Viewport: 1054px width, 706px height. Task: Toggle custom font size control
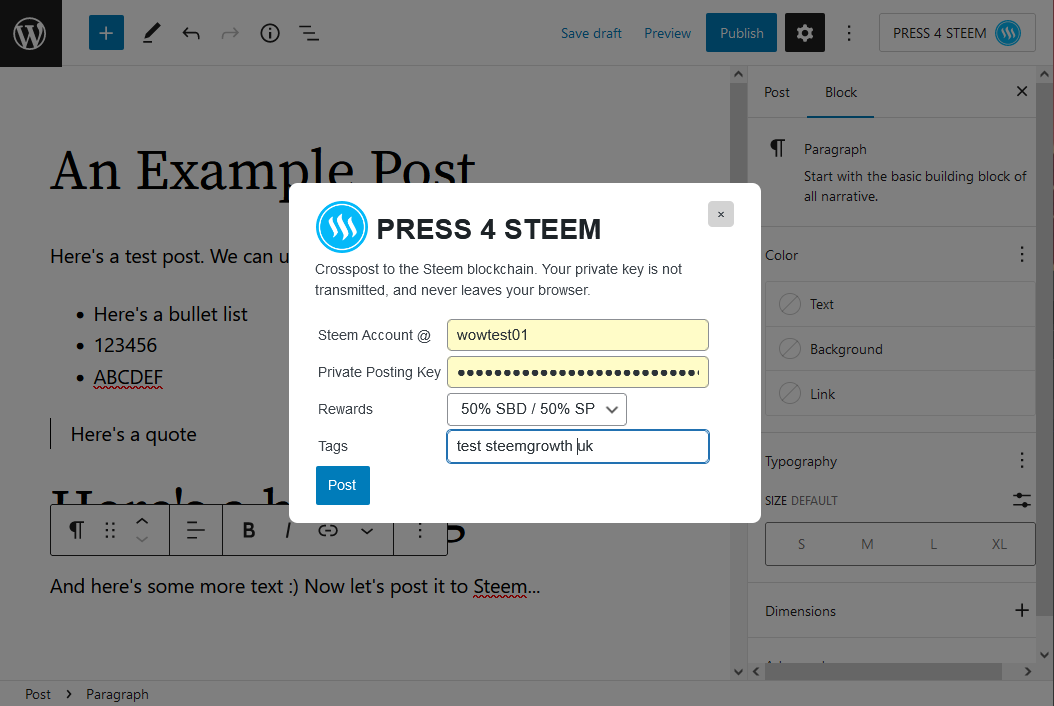click(1022, 500)
